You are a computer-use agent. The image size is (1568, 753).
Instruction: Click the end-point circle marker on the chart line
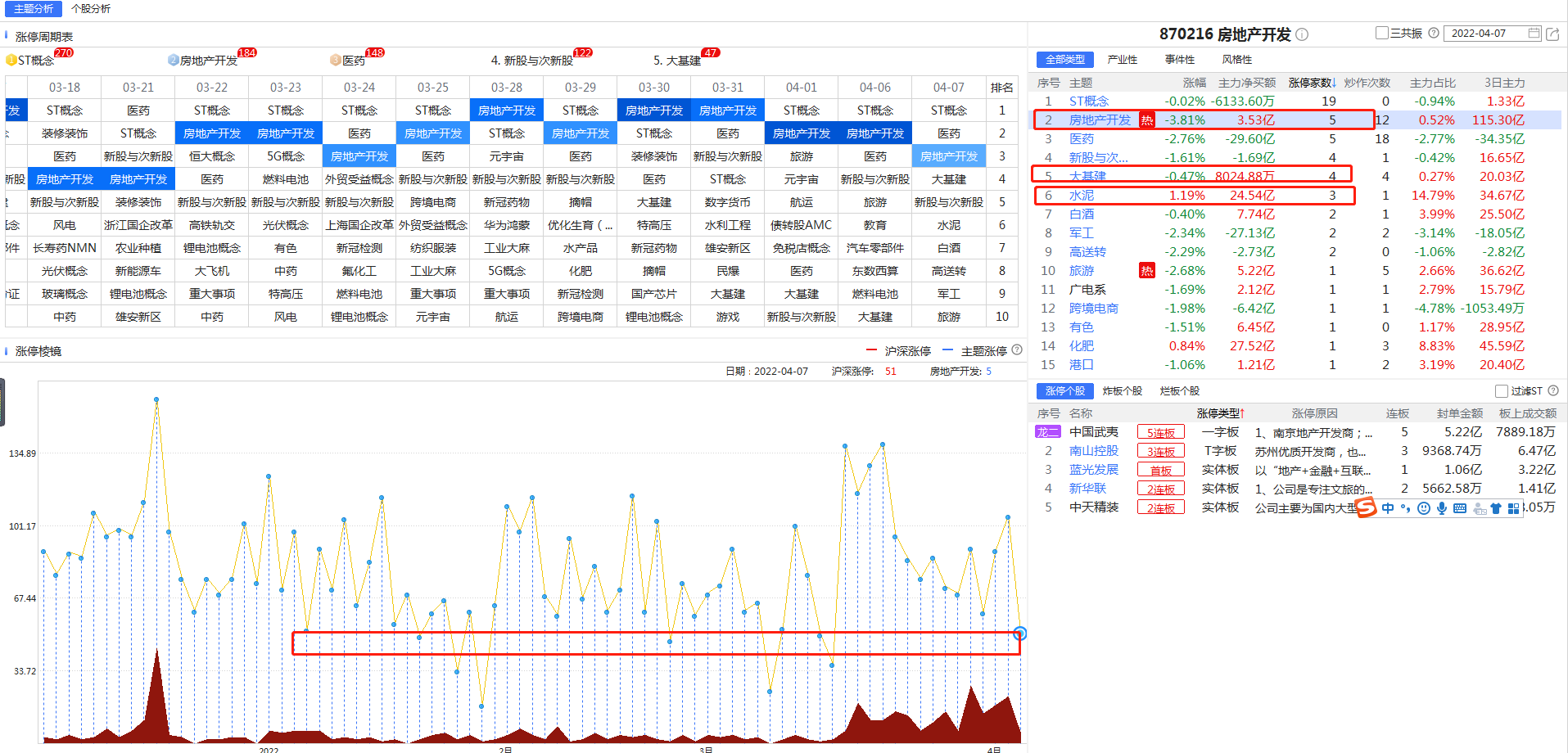point(1019,633)
